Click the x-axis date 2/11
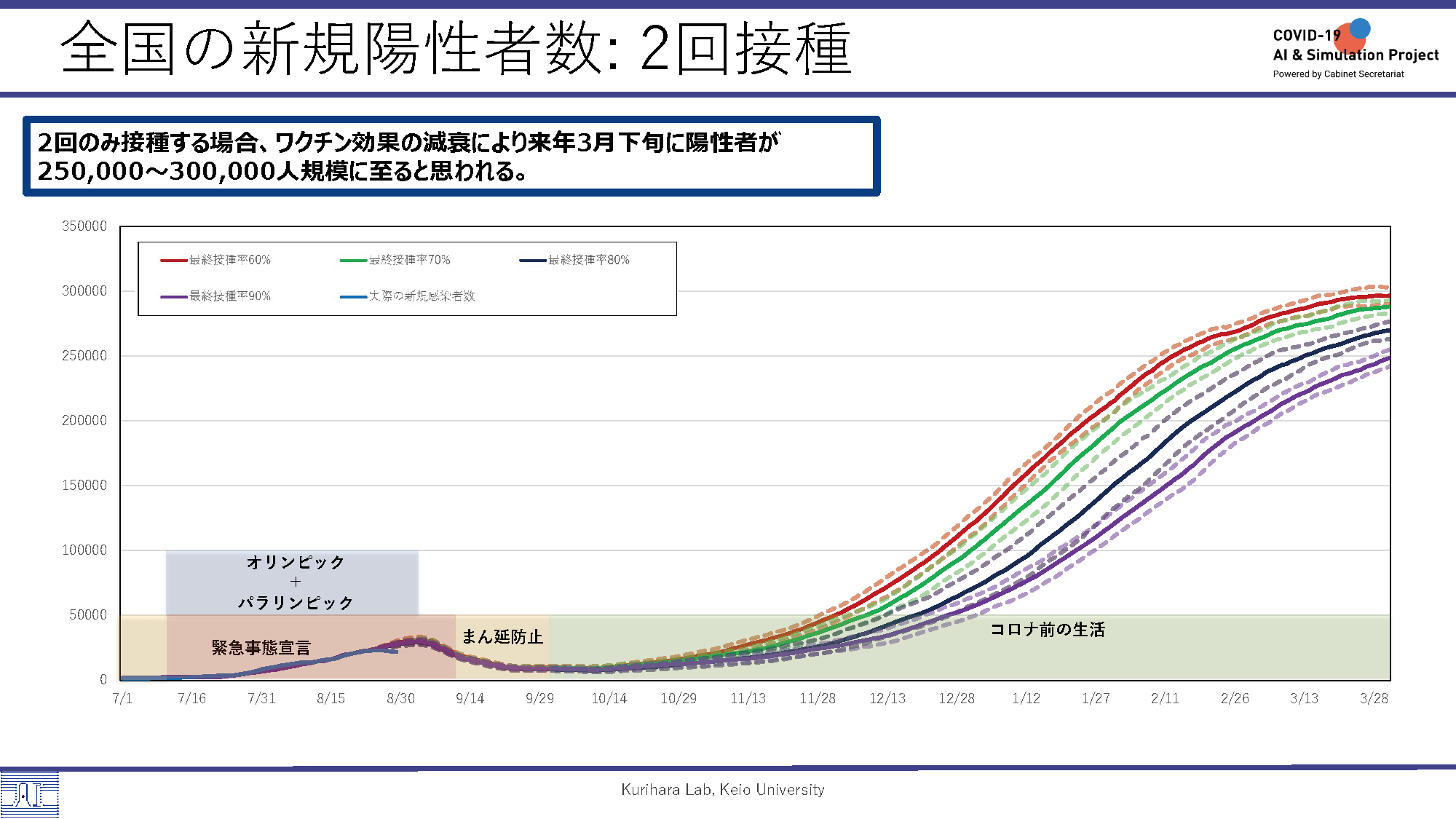This screenshot has height=819, width=1456. coord(1166,699)
